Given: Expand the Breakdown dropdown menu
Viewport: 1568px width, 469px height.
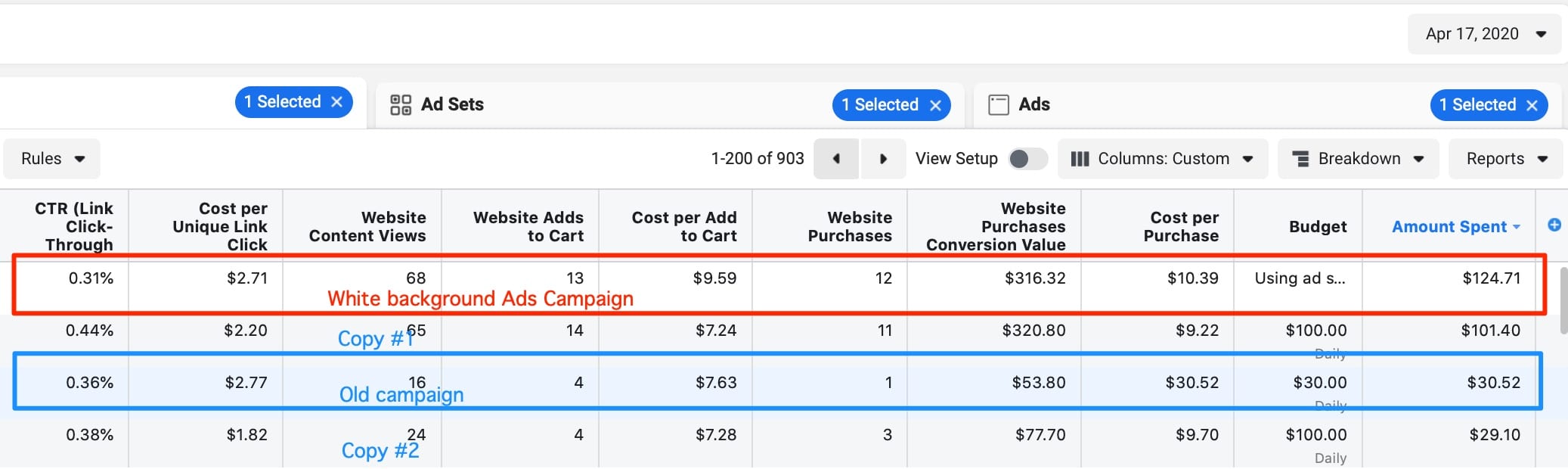Looking at the screenshot, I should point(1358,159).
